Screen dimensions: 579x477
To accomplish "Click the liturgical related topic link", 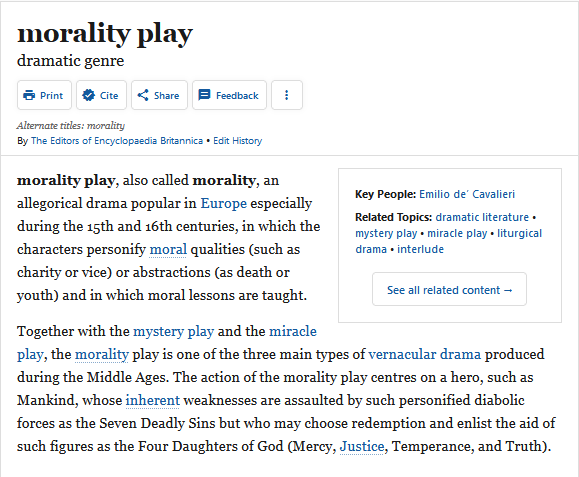I will [519, 233].
